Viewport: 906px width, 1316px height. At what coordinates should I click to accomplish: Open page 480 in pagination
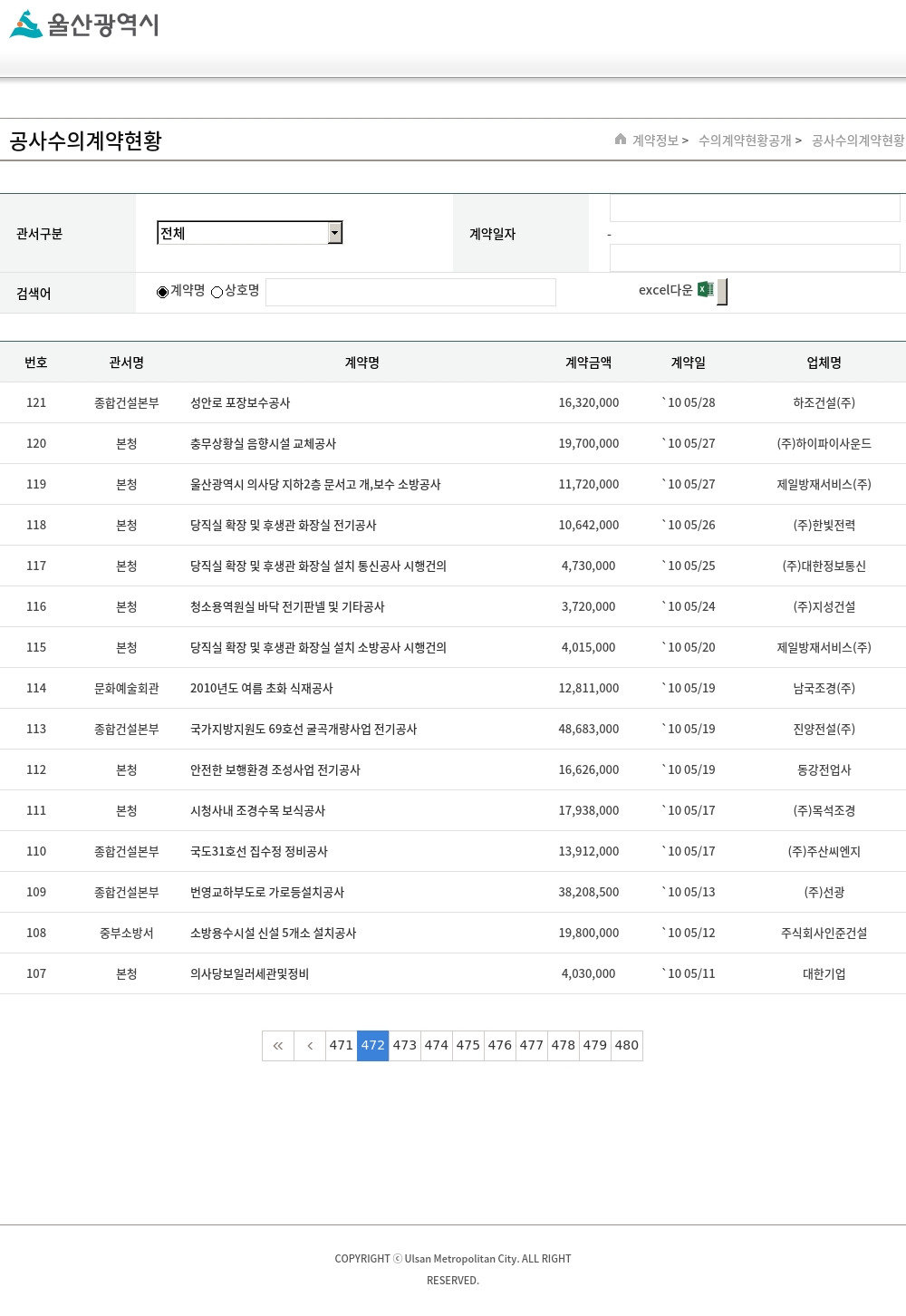coord(627,1046)
